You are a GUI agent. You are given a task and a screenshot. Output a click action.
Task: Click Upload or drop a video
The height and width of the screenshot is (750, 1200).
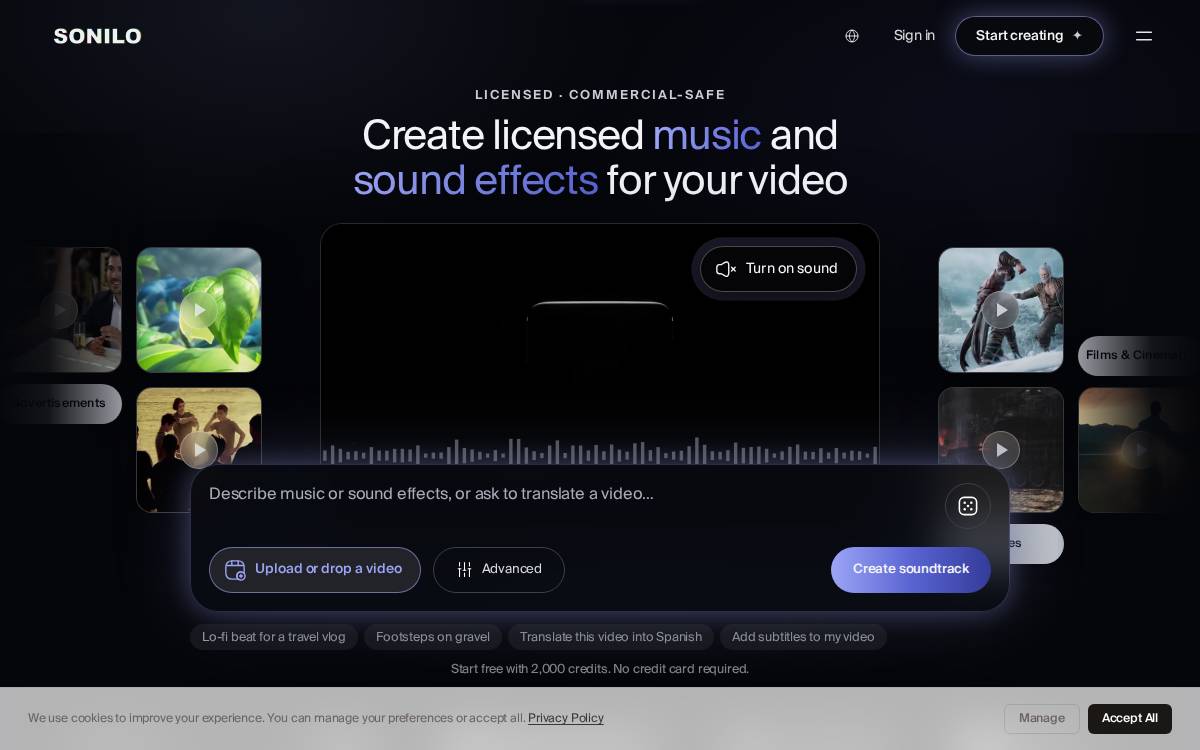[315, 569]
